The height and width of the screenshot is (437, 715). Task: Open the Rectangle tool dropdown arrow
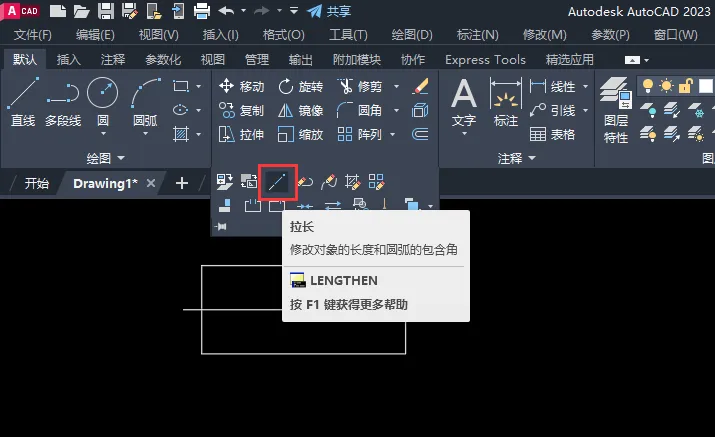(x=198, y=86)
